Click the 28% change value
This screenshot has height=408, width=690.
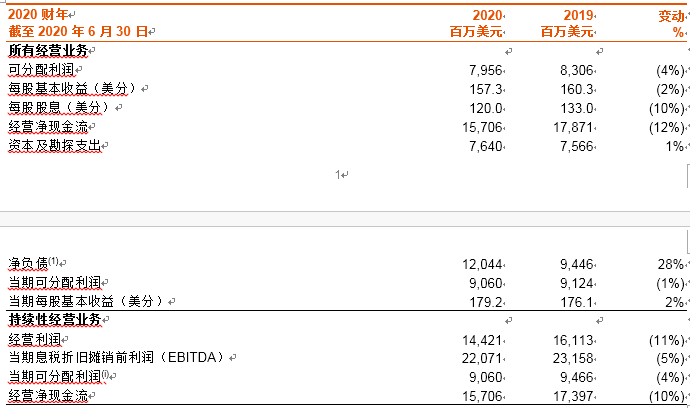point(671,264)
